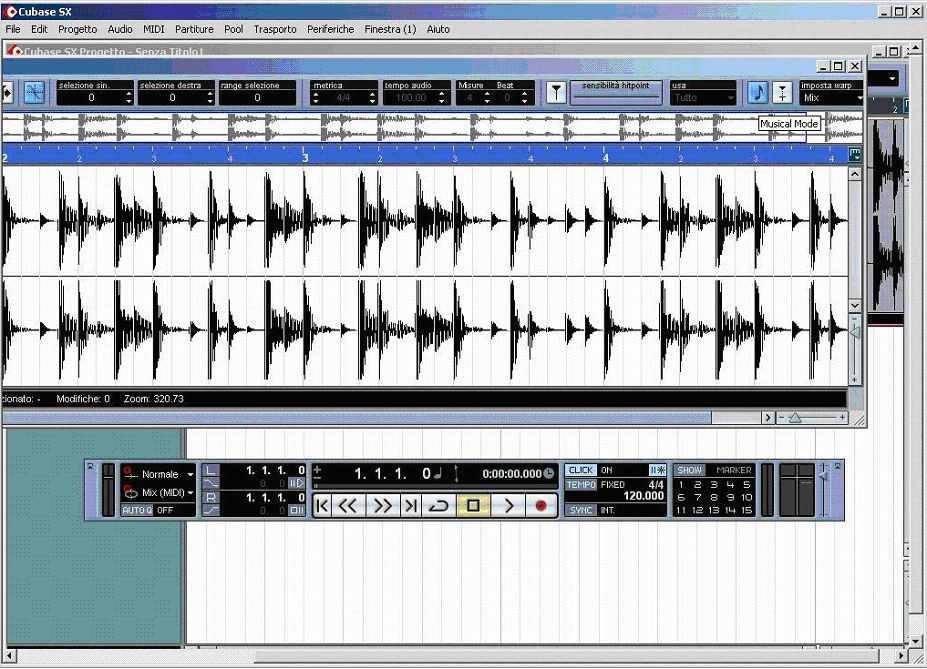Toggle the metronome CLICK button

coord(581,470)
